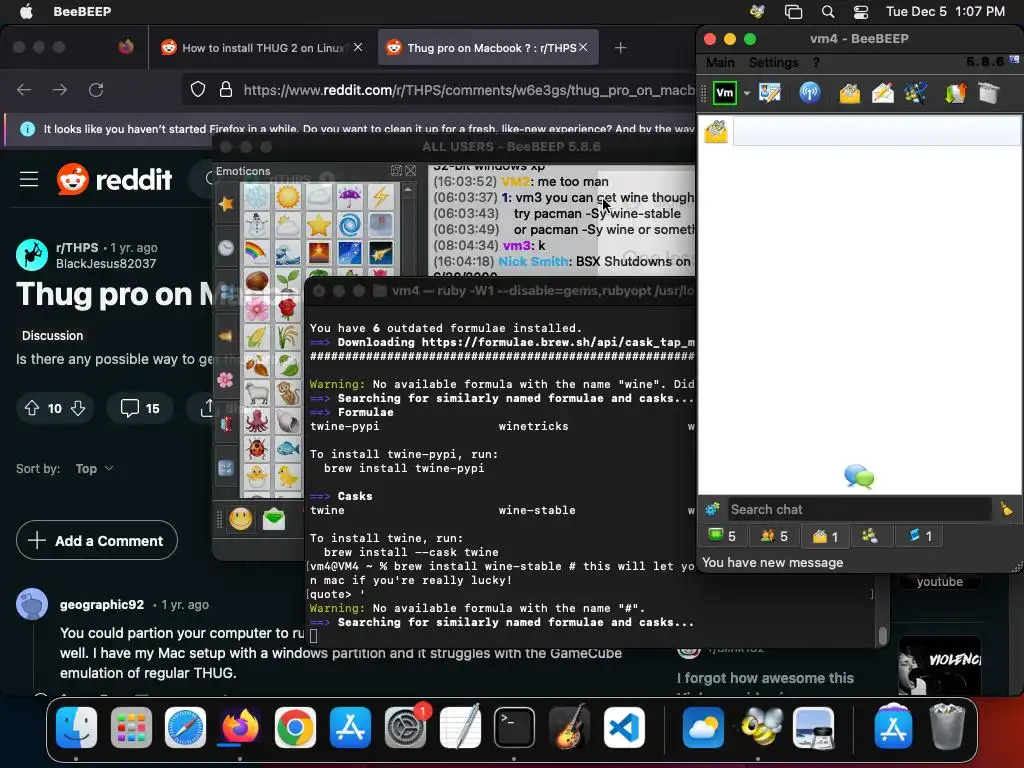The image size is (1024, 768).
Task: Open the favorites star emoticon category
Action: coord(226,204)
